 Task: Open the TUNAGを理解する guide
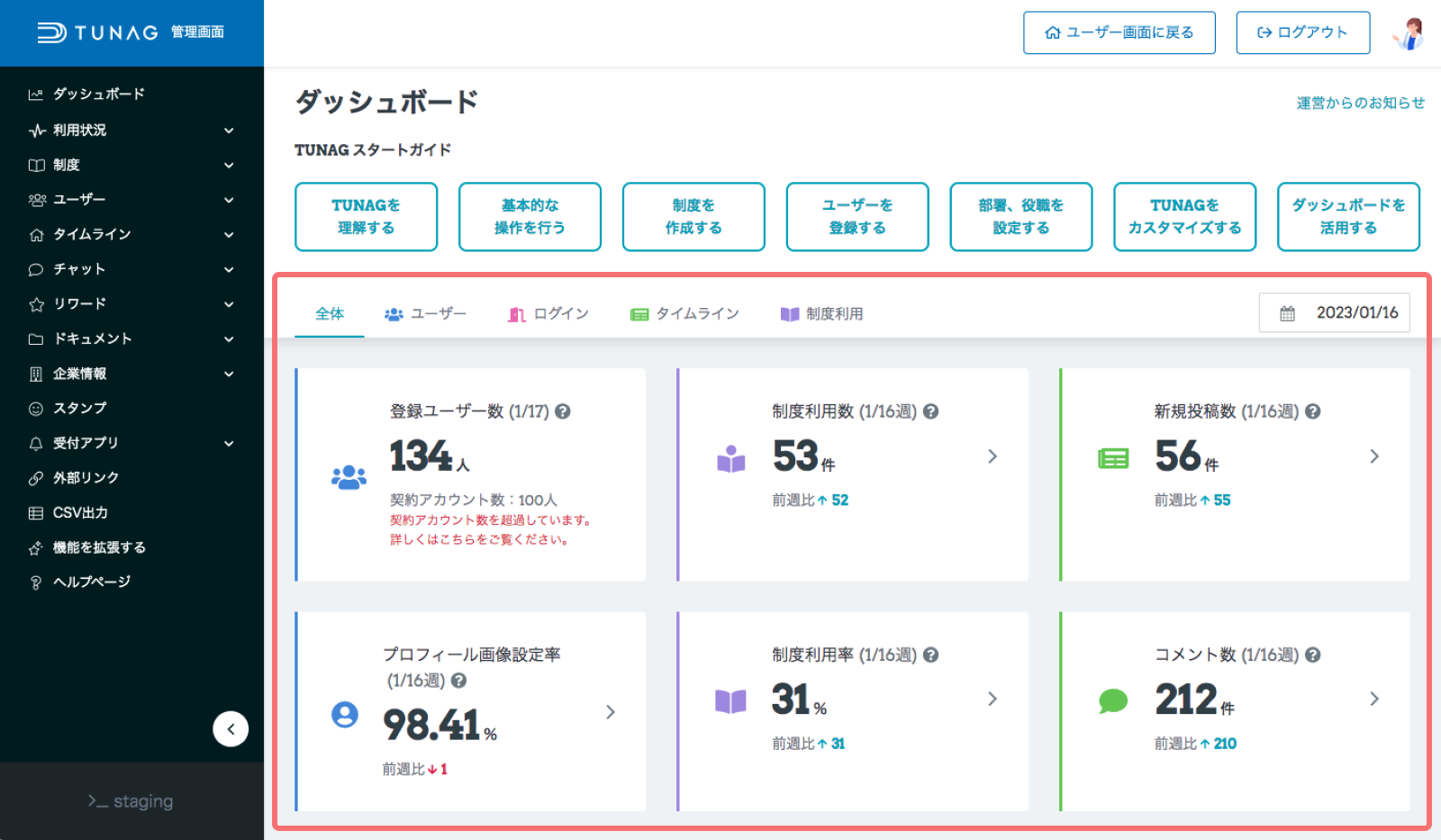coord(367,217)
